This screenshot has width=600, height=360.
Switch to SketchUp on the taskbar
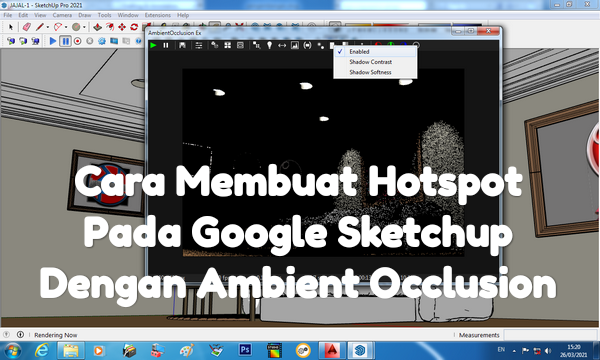pos(360,350)
